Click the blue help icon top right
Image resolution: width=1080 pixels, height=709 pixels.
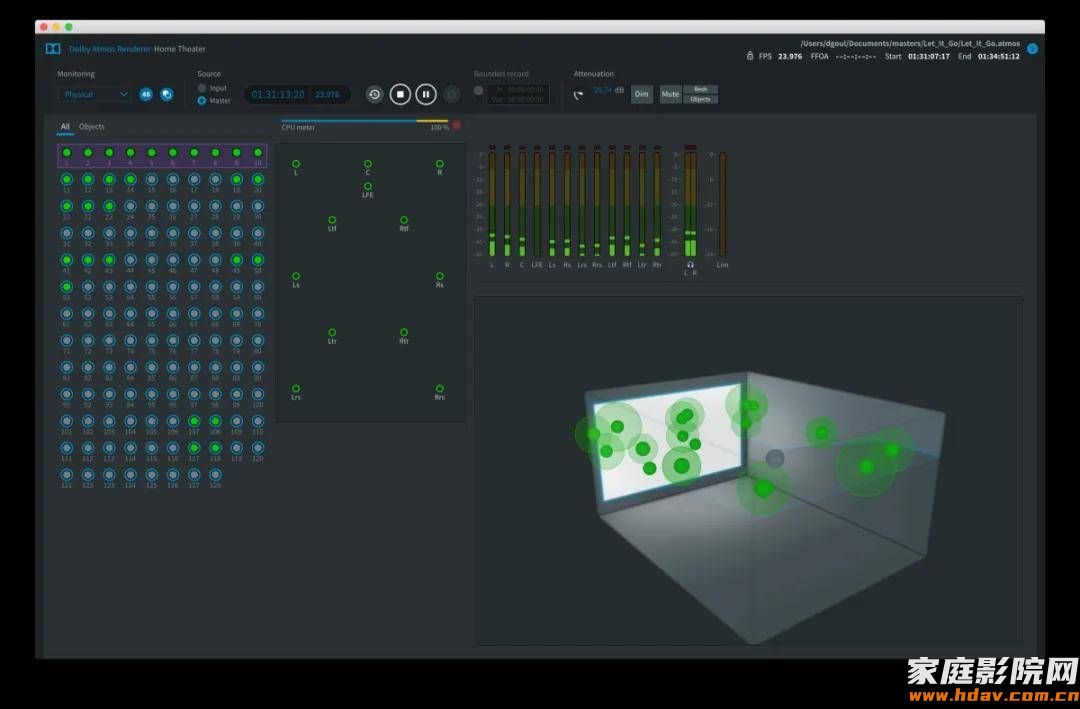click(1032, 48)
